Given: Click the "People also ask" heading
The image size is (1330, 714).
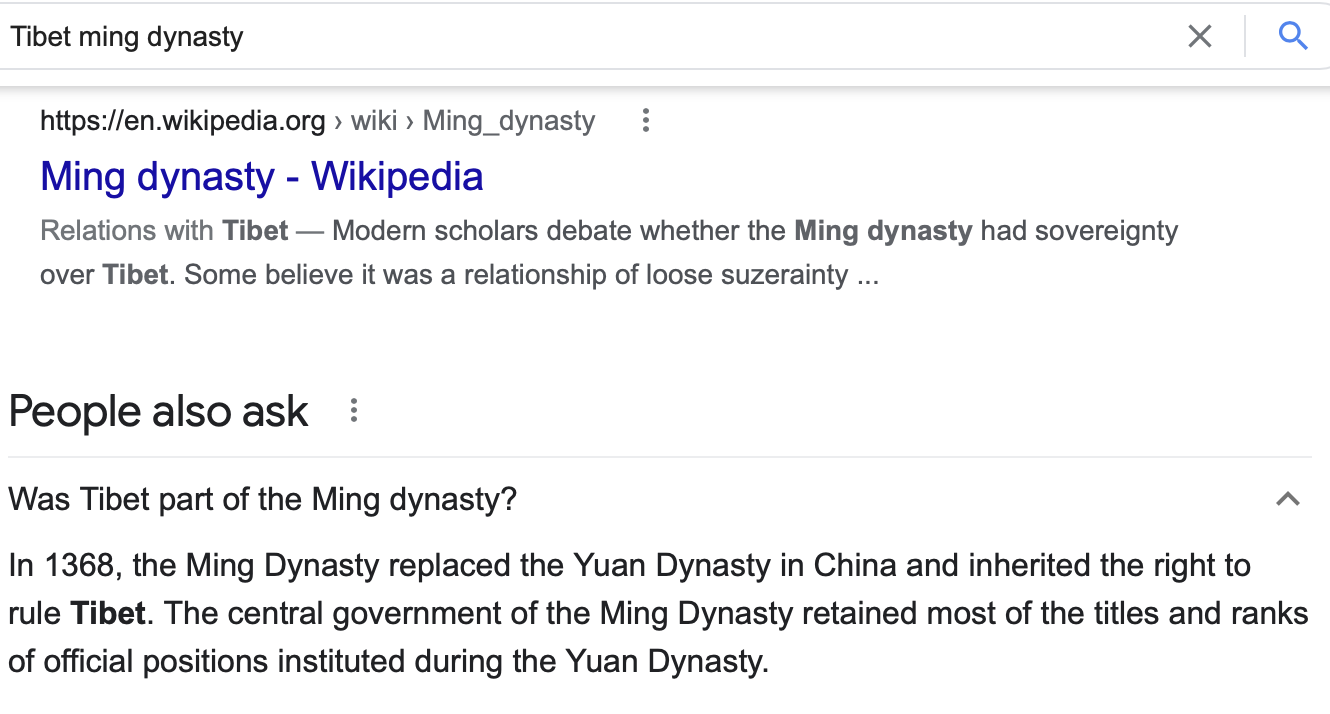Looking at the screenshot, I should point(159,412).
